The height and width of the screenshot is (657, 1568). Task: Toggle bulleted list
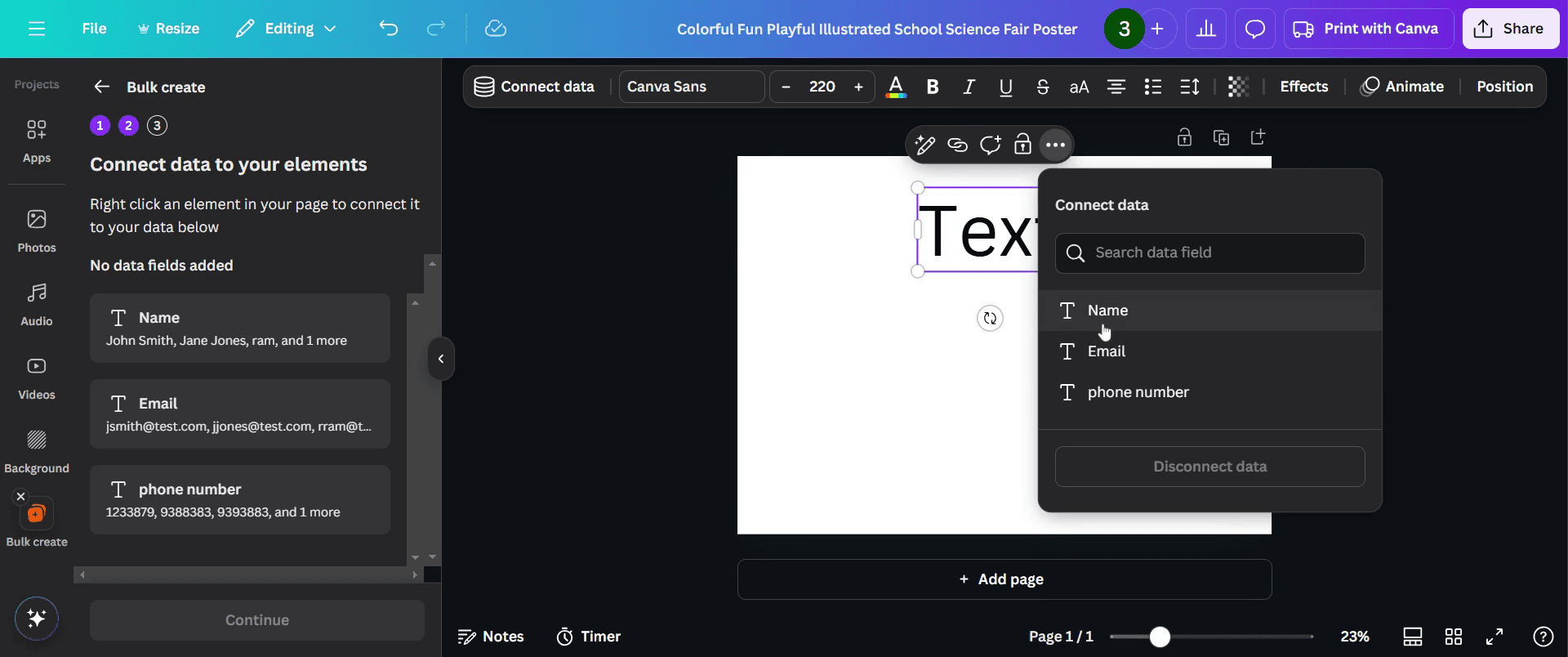coord(1153,87)
